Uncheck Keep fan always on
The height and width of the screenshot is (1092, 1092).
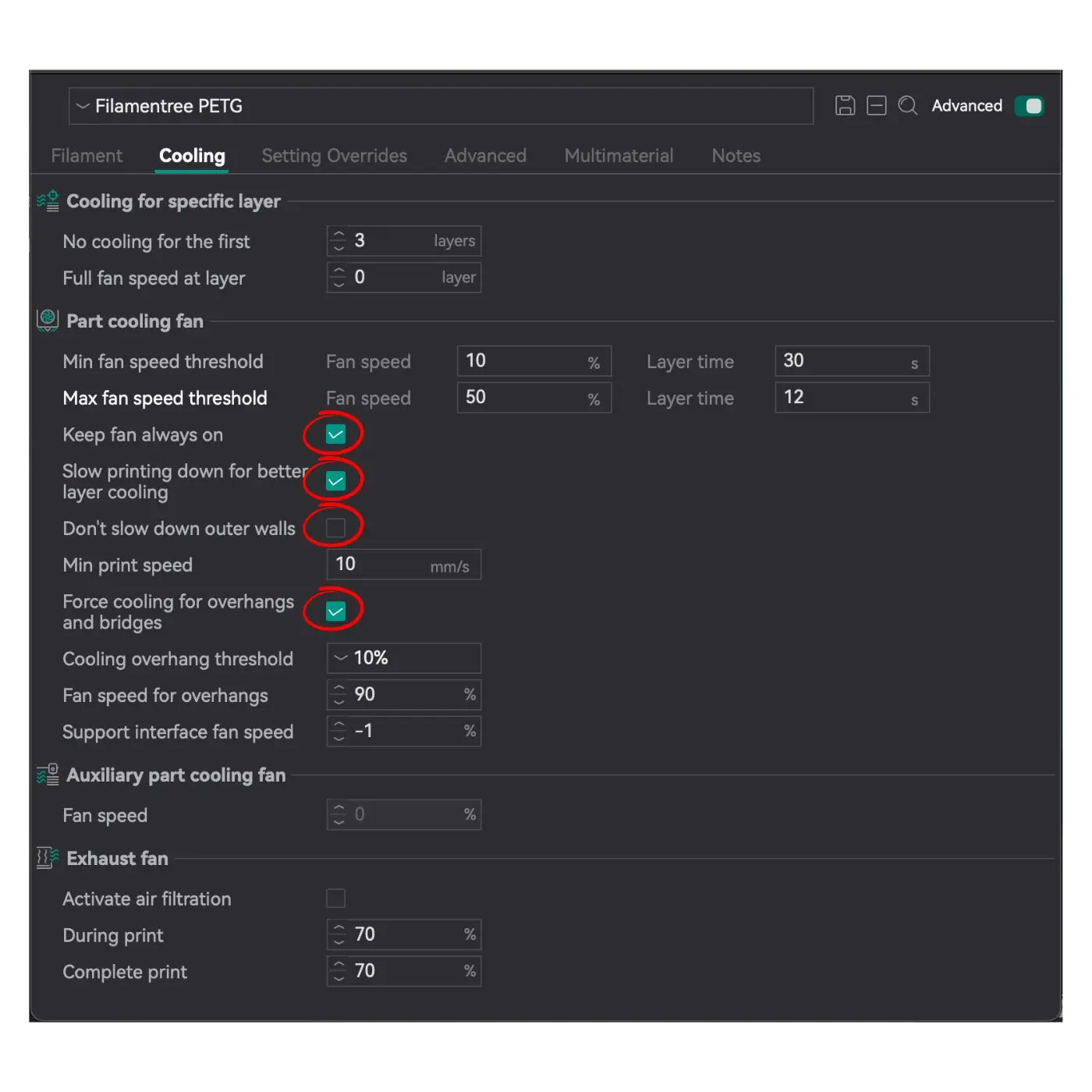pos(335,434)
